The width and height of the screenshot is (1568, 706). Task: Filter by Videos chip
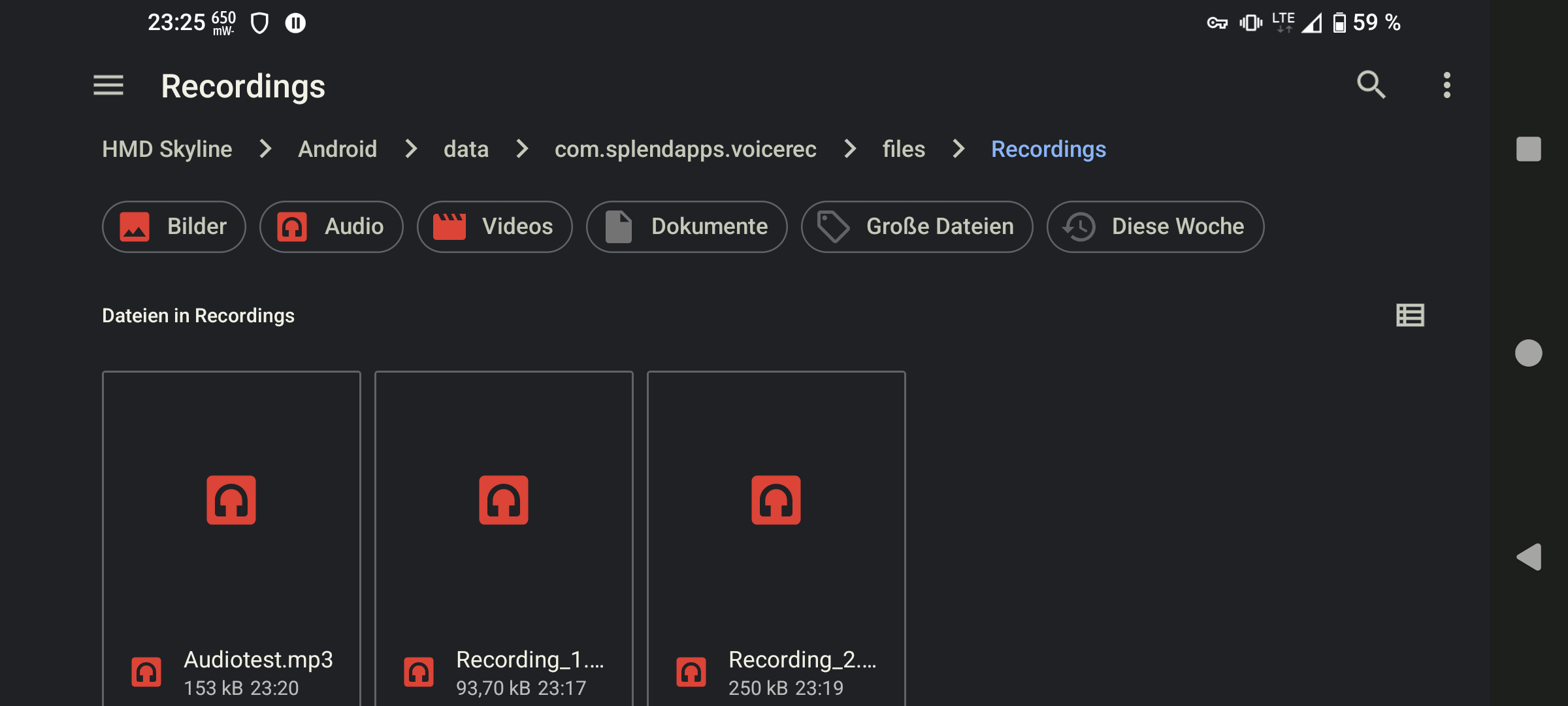495,226
